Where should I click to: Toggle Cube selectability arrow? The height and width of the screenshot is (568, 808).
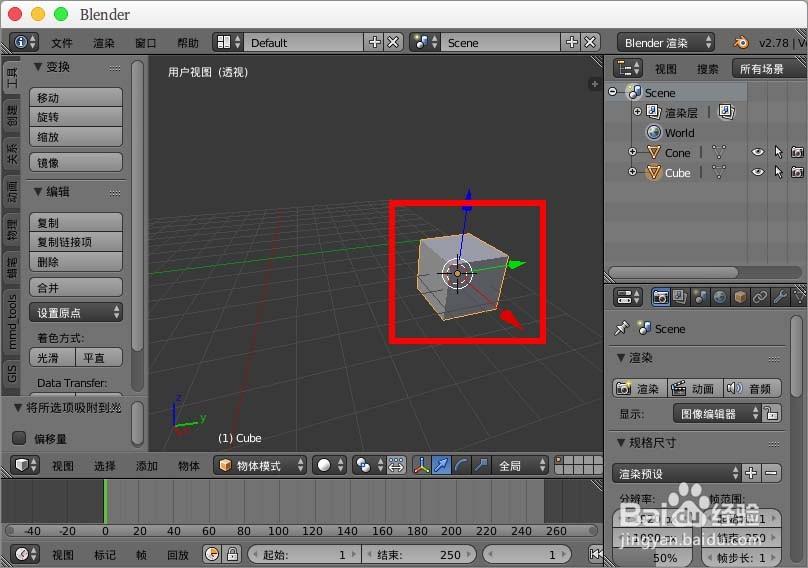tap(778, 172)
